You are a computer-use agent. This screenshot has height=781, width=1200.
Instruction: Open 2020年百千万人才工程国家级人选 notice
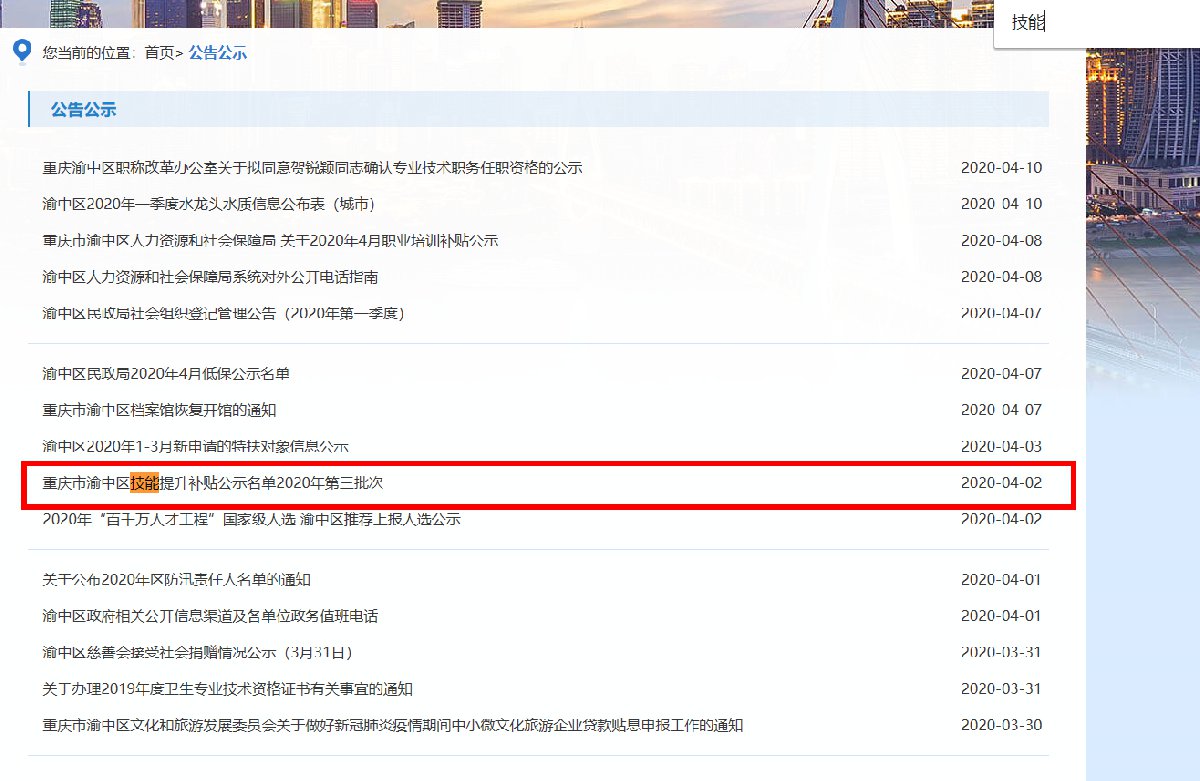[251, 519]
